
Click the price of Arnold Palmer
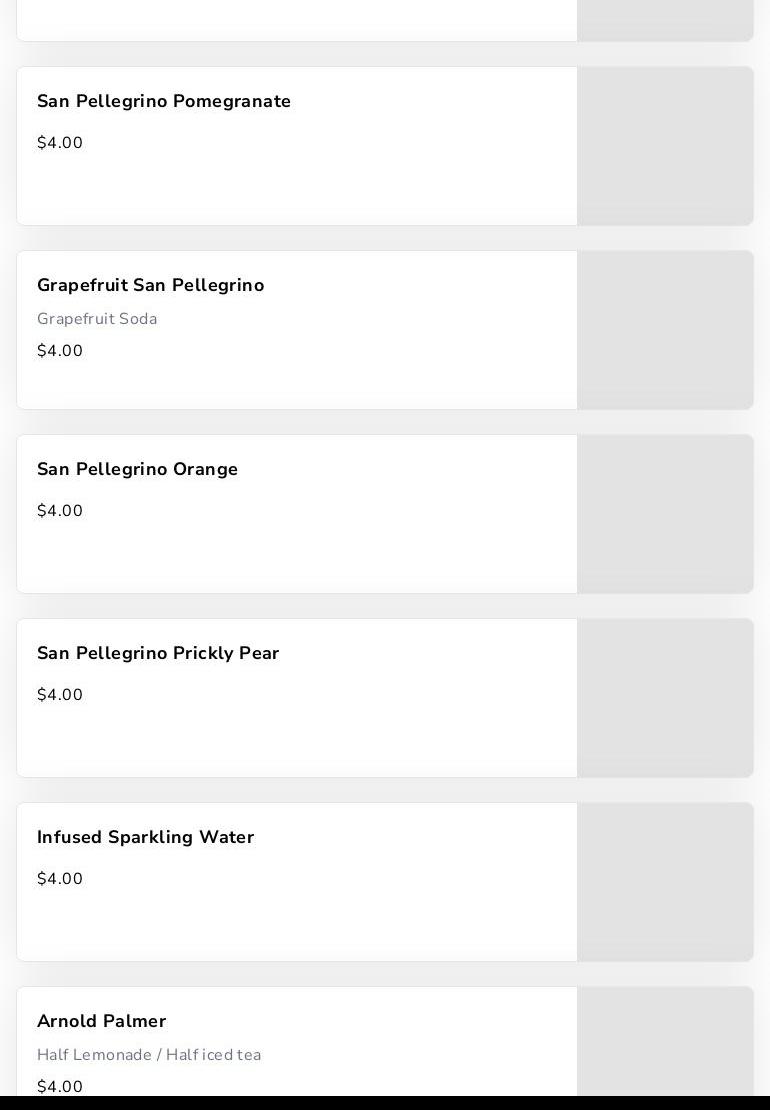tap(60, 1087)
